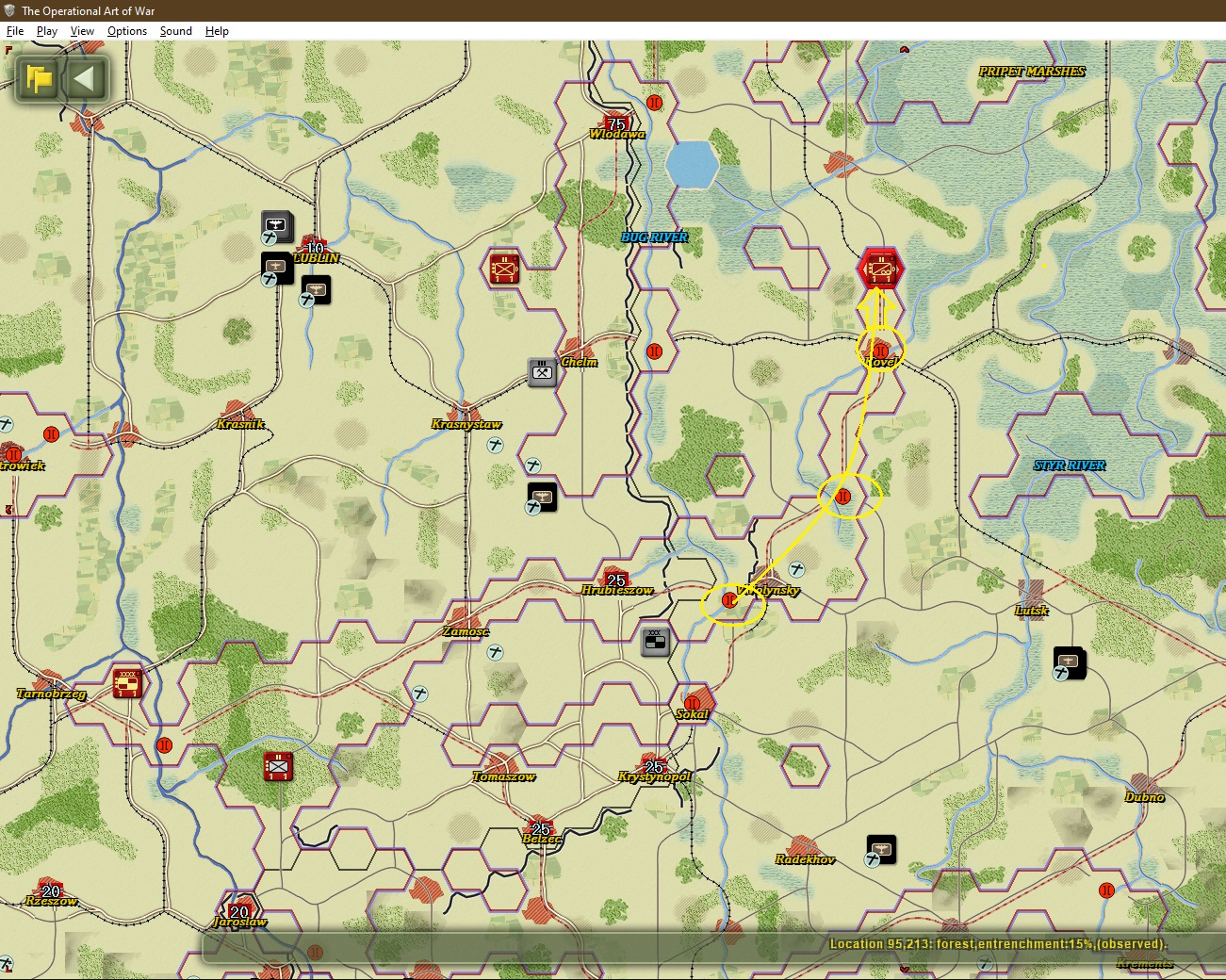The image size is (1226, 980).
Task: Select the red infantry unit east of Lublin
Action: click(x=504, y=268)
